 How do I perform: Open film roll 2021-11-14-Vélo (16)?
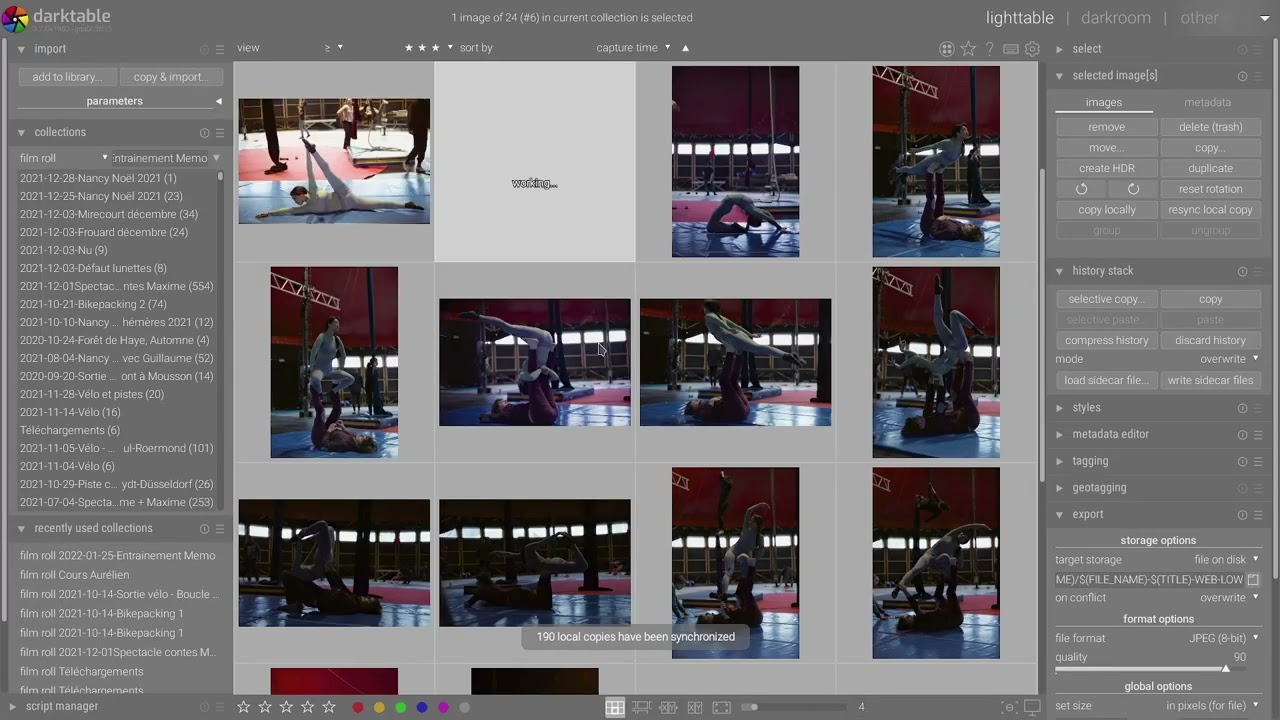tap(70, 412)
